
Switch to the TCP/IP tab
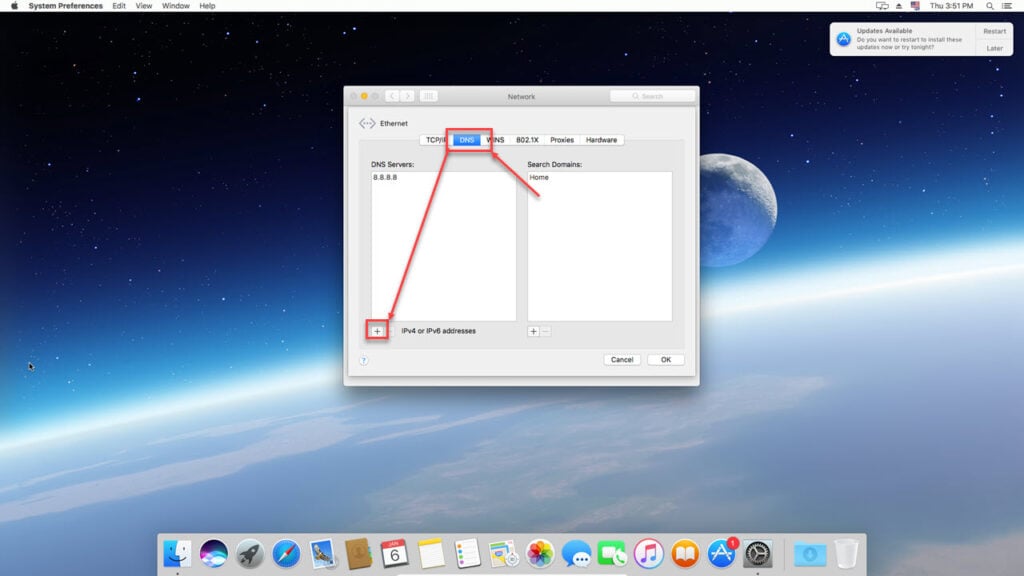(x=436, y=140)
